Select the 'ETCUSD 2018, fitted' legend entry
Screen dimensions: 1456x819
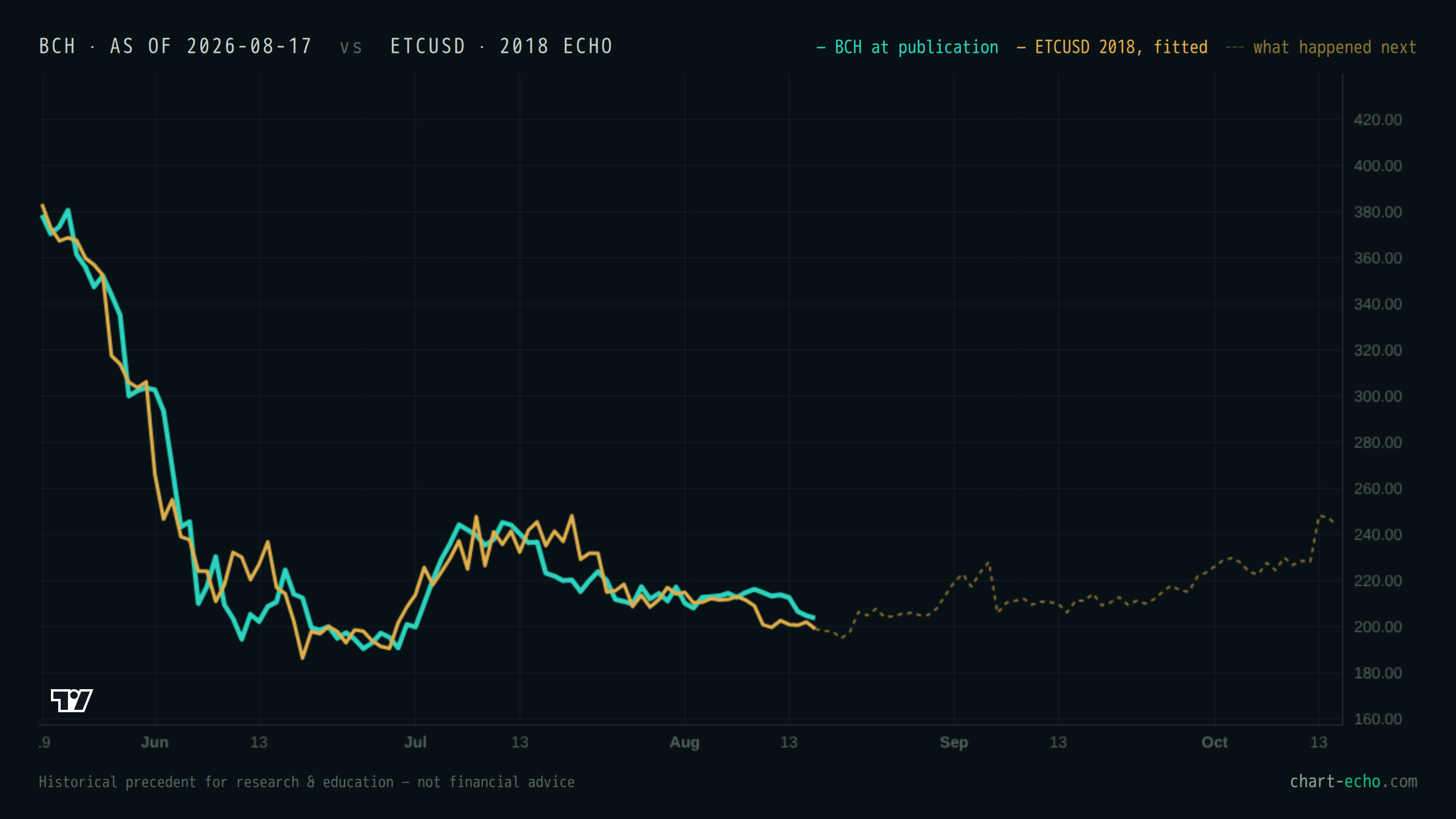point(1113,47)
